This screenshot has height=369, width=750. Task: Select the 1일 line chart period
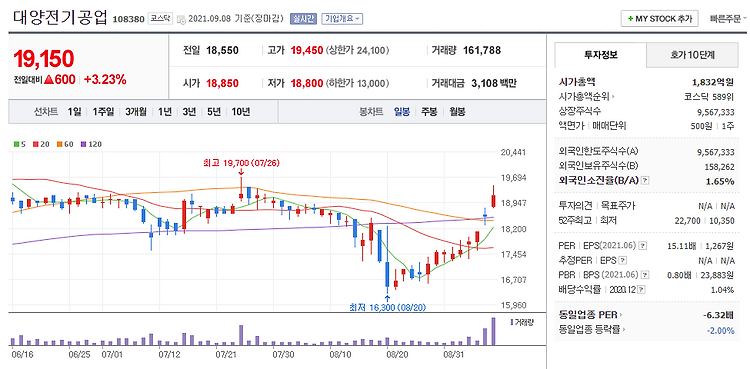click(x=74, y=112)
